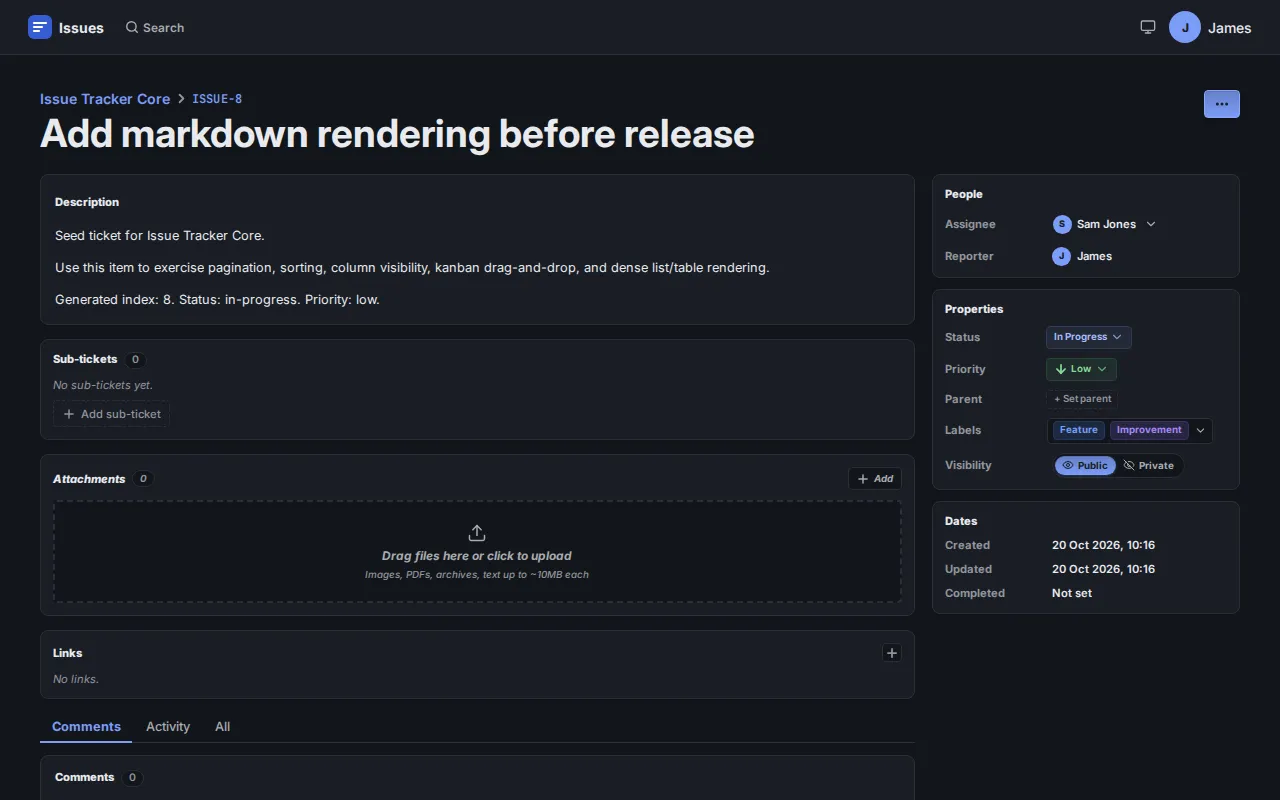Click the search magnifier icon
The height and width of the screenshot is (800, 1280).
[132, 27]
